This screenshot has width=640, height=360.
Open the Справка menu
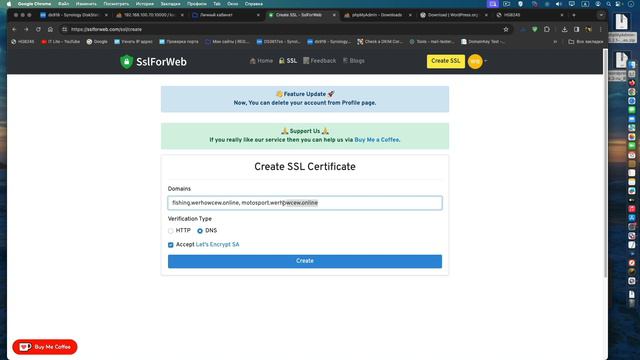254,4
